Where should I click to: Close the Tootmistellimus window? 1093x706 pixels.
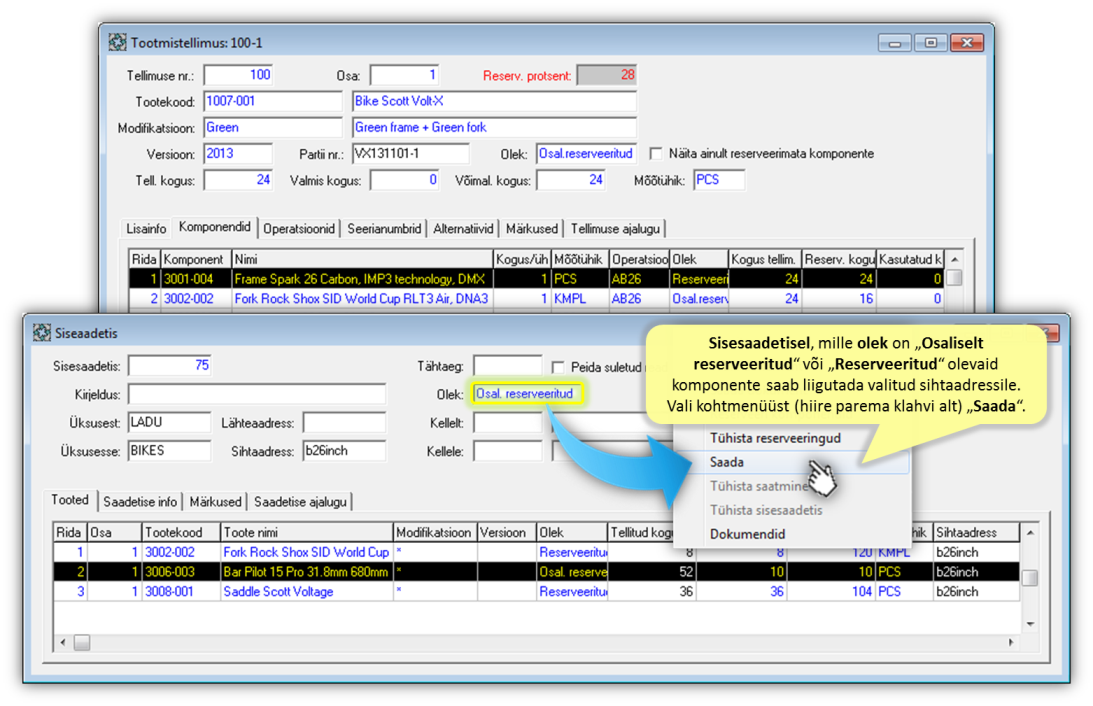[967, 43]
